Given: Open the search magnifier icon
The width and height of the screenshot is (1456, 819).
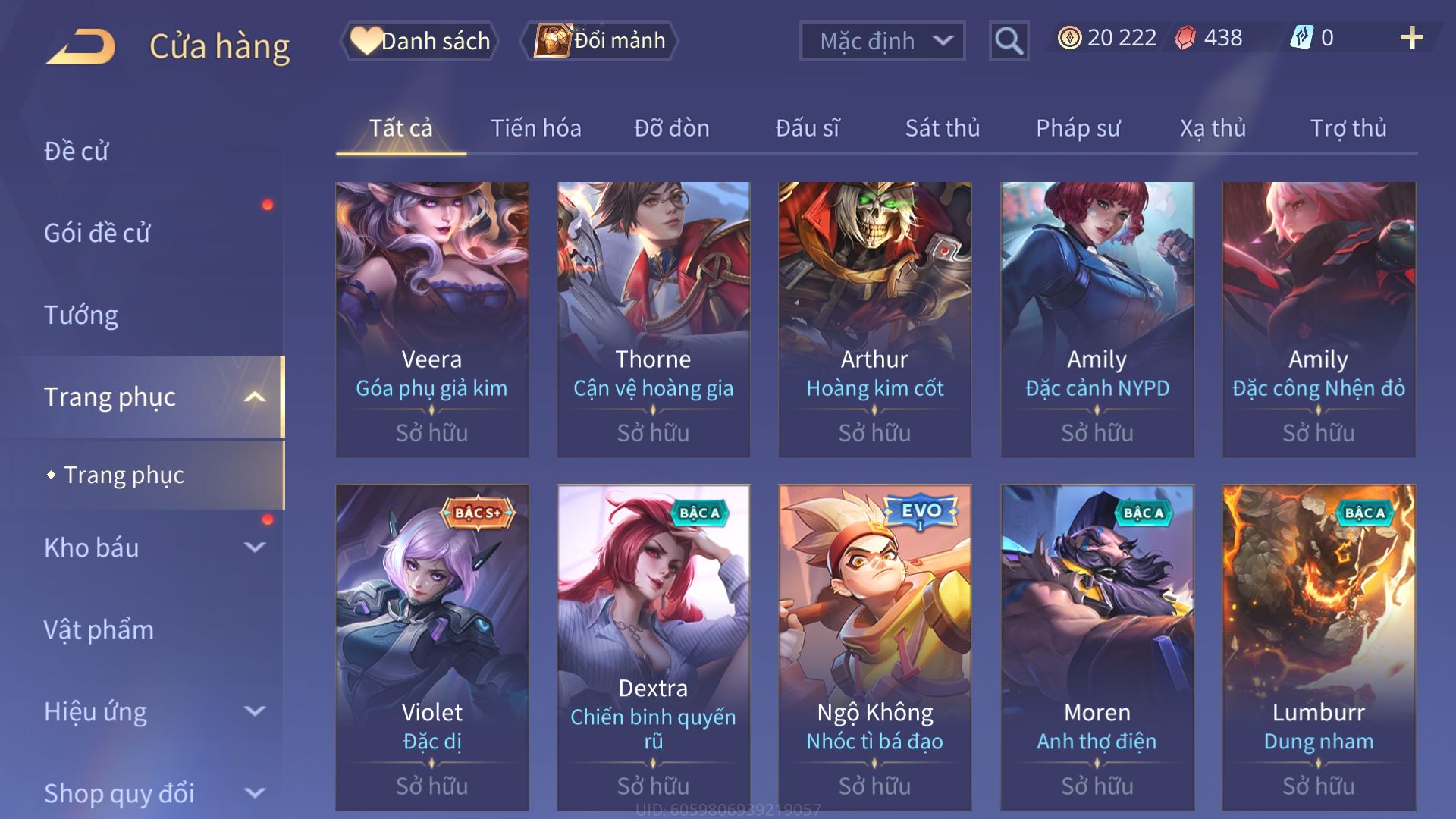Looking at the screenshot, I should coord(1009,41).
